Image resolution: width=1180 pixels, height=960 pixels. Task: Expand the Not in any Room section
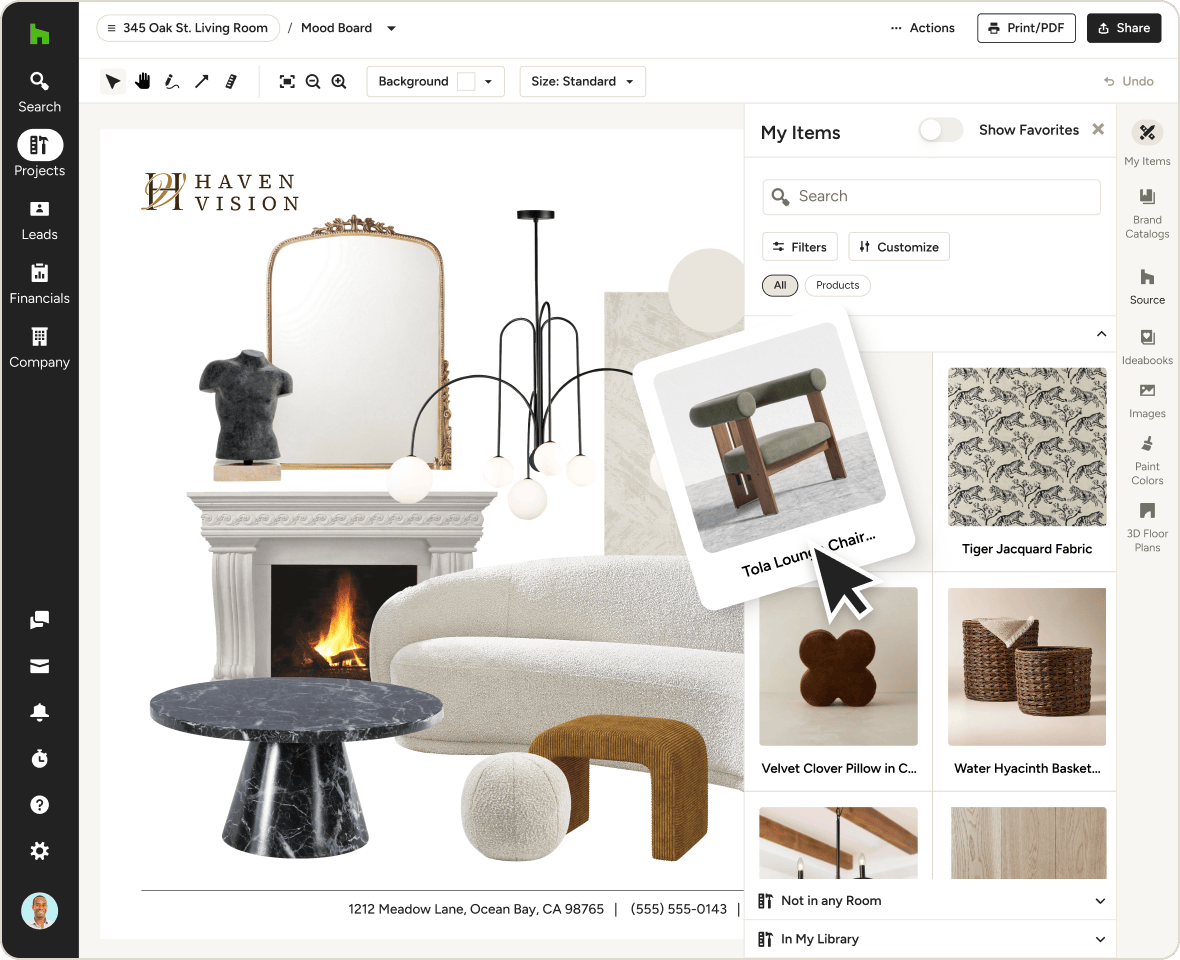click(x=930, y=901)
